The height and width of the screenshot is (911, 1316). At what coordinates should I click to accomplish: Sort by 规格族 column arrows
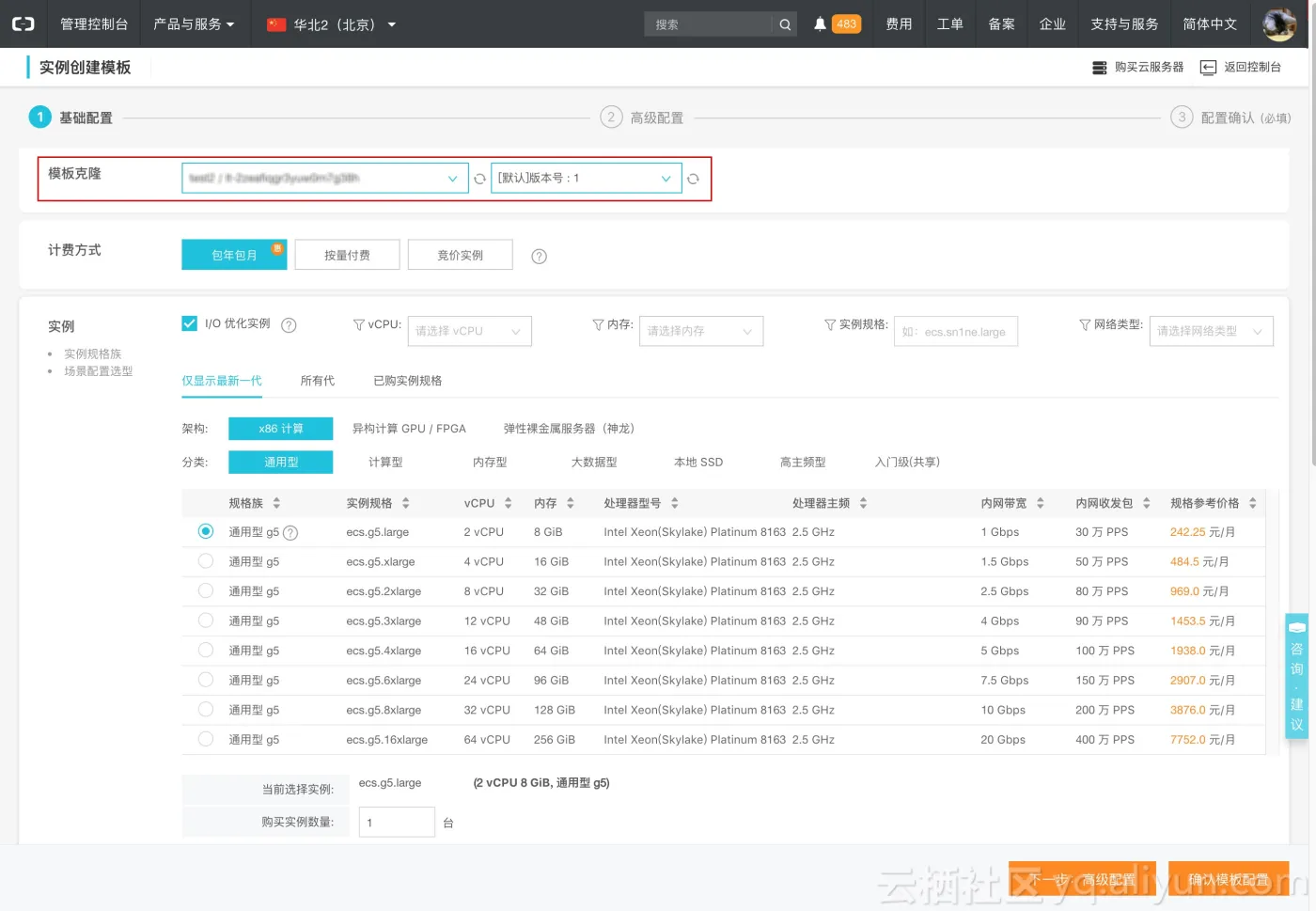[276, 504]
